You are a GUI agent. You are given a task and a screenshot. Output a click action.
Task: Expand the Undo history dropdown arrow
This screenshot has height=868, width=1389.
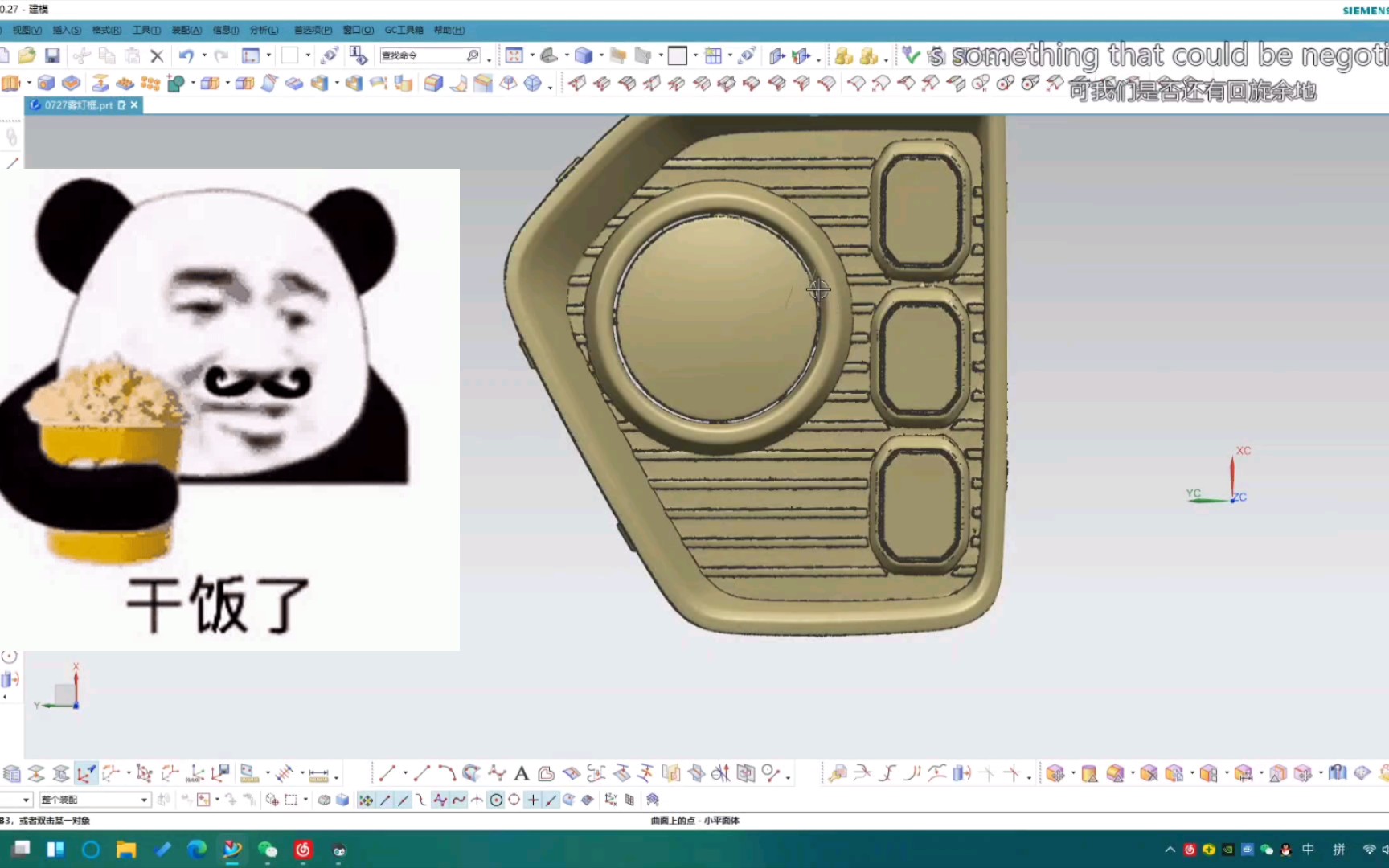coord(204,55)
